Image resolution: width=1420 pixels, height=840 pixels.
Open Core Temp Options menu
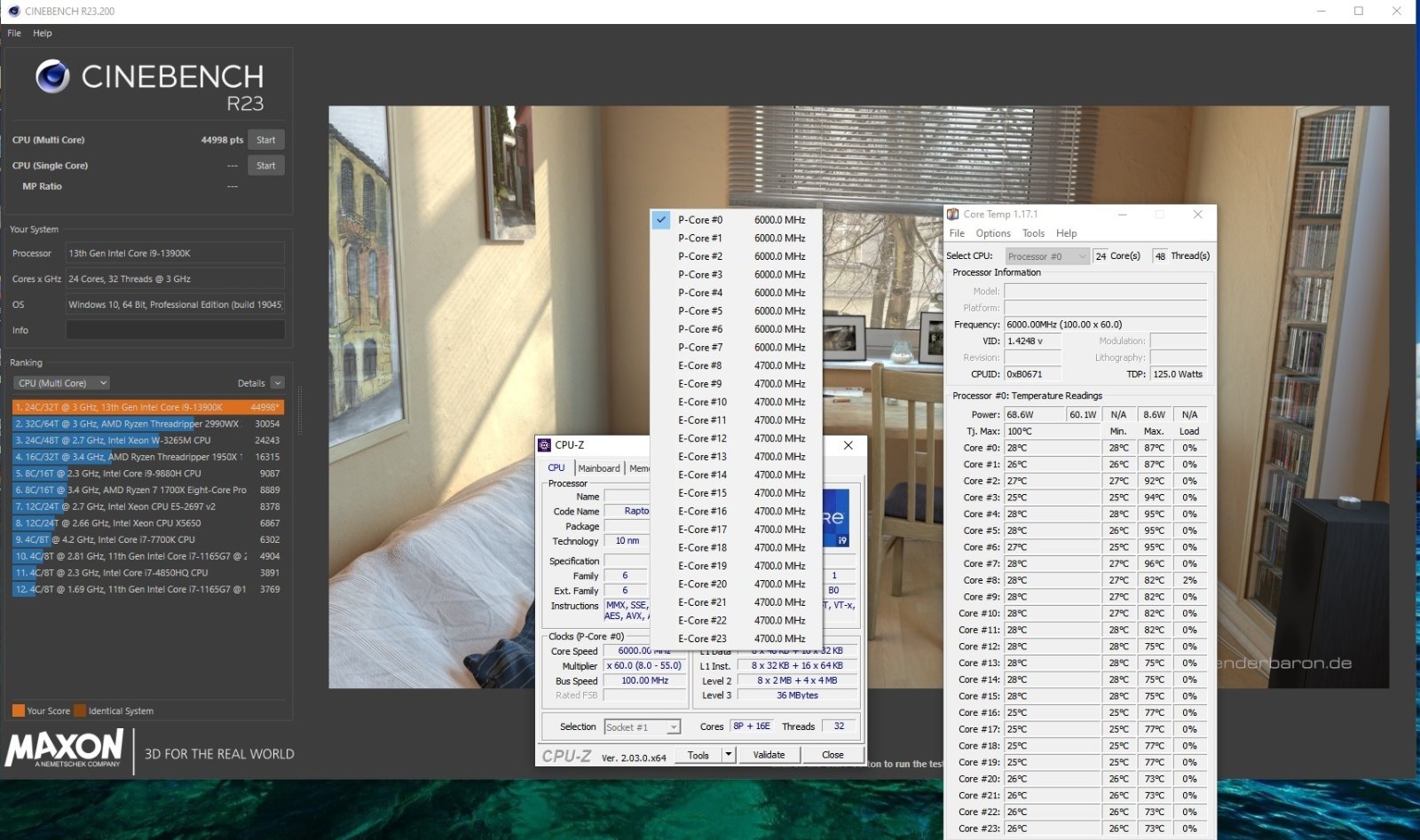click(x=993, y=233)
